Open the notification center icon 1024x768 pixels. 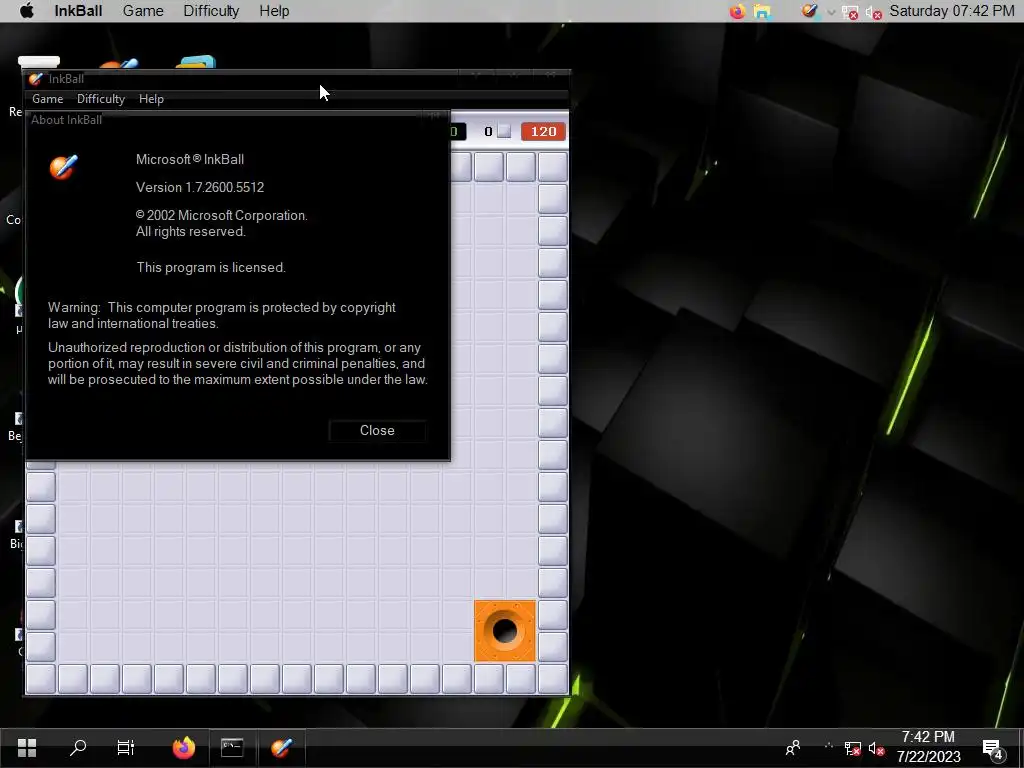coord(993,749)
